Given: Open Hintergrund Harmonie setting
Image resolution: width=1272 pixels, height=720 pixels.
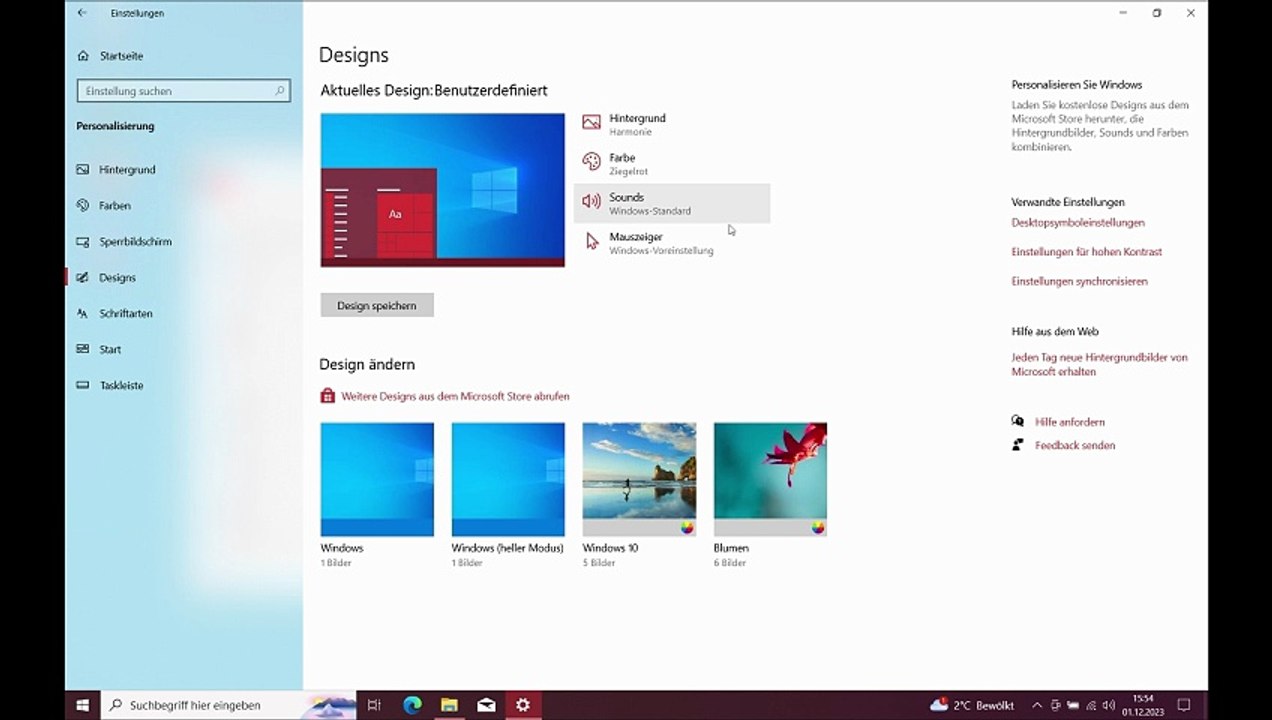Looking at the screenshot, I should point(672,124).
